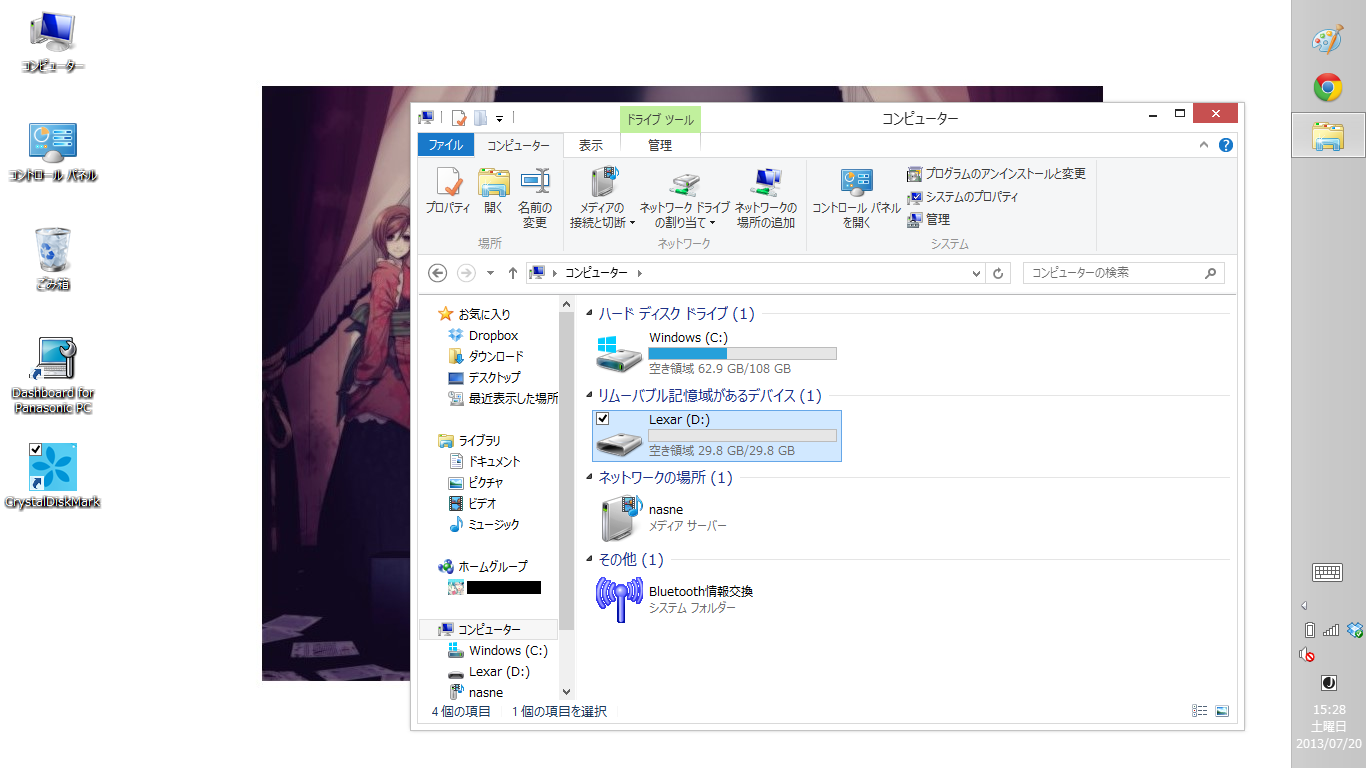1366x768 pixels.
Task: Collapse the ネットワークの場所 group
Action: pyautogui.click(x=589, y=479)
